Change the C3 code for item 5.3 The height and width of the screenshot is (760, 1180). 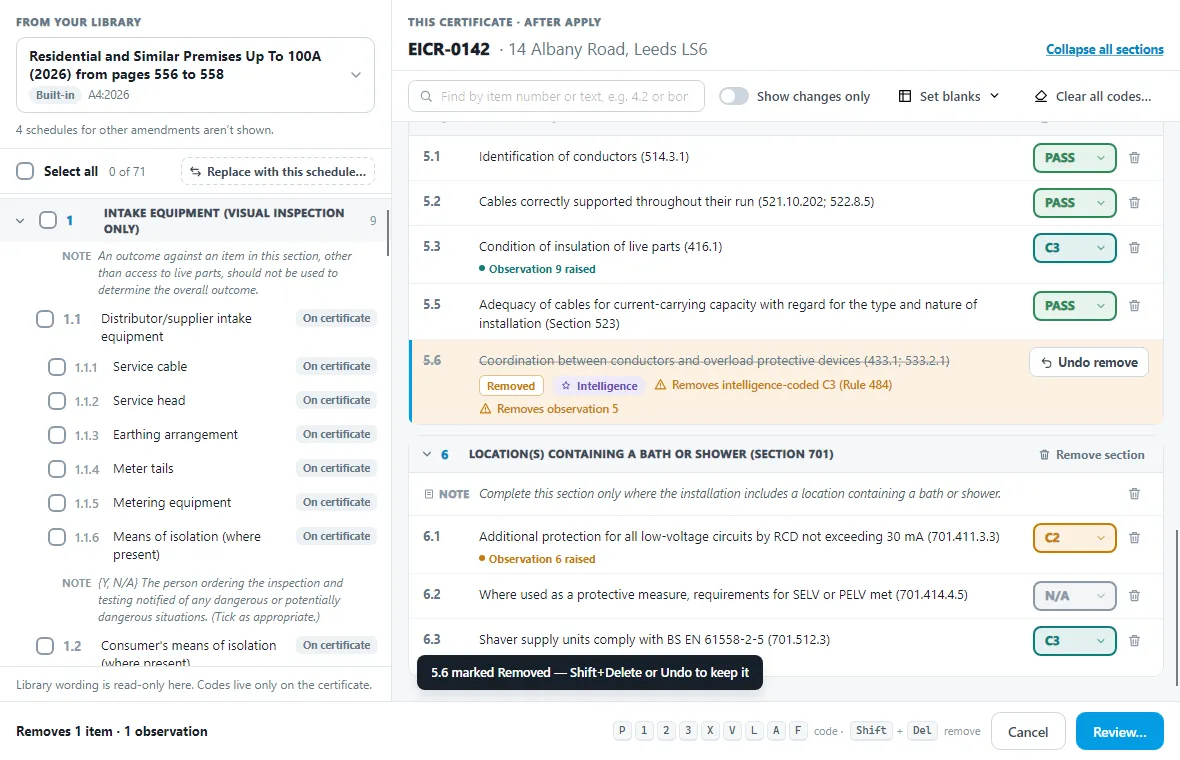(x=1075, y=248)
